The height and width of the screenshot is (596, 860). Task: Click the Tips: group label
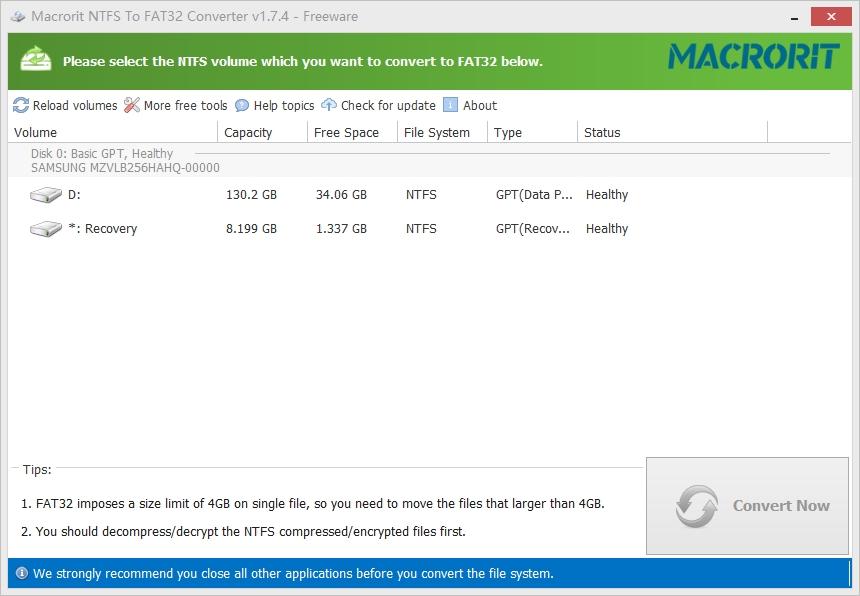coord(37,469)
